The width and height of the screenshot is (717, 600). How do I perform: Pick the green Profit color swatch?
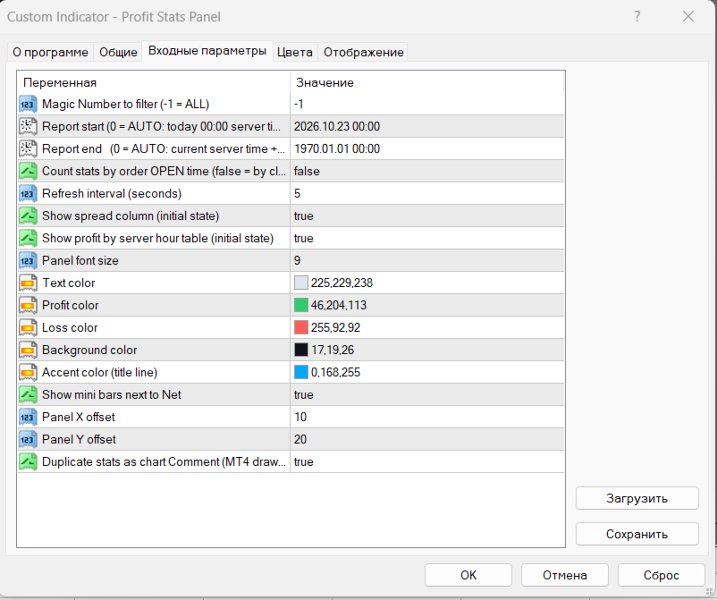click(x=301, y=305)
